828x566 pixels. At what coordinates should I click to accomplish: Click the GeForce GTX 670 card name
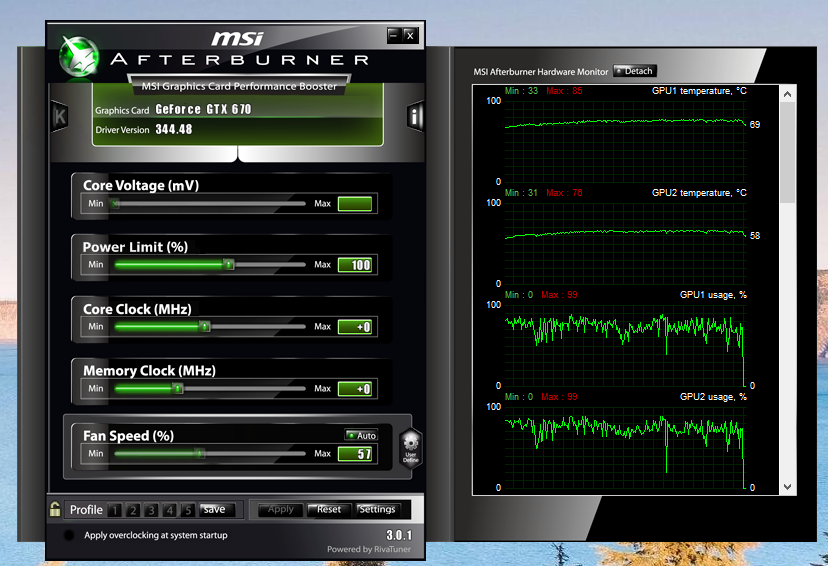pos(203,109)
